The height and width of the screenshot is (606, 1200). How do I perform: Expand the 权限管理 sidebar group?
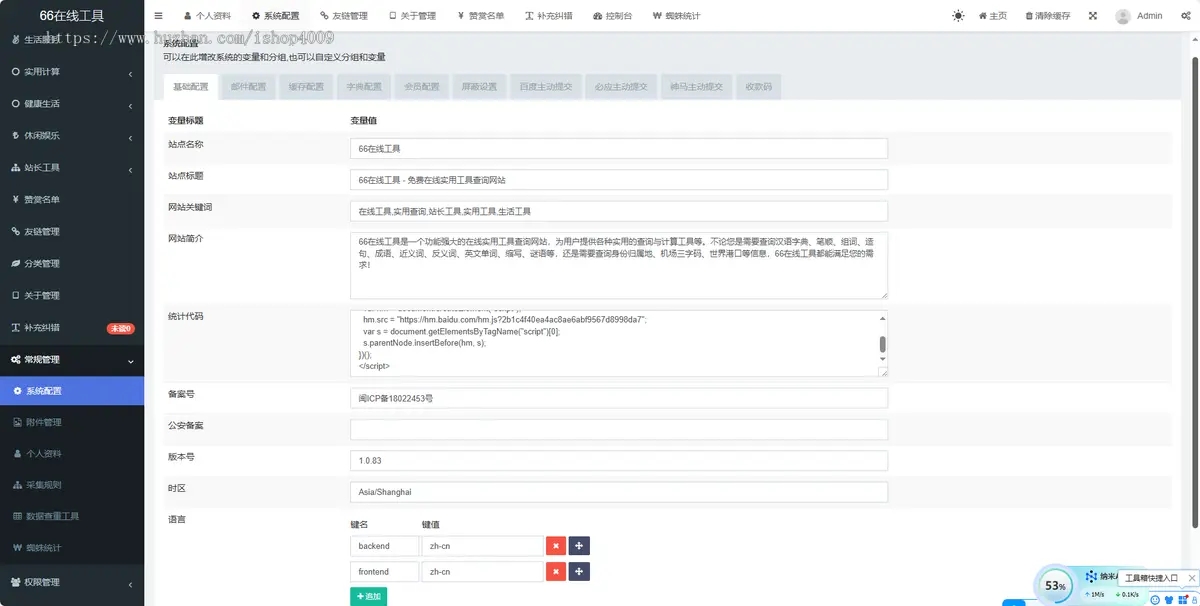coord(72,582)
